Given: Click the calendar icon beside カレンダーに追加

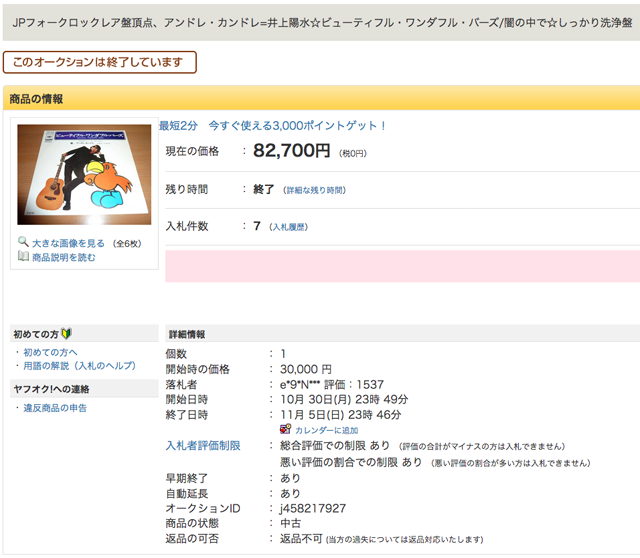Looking at the screenshot, I should (285, 429).
